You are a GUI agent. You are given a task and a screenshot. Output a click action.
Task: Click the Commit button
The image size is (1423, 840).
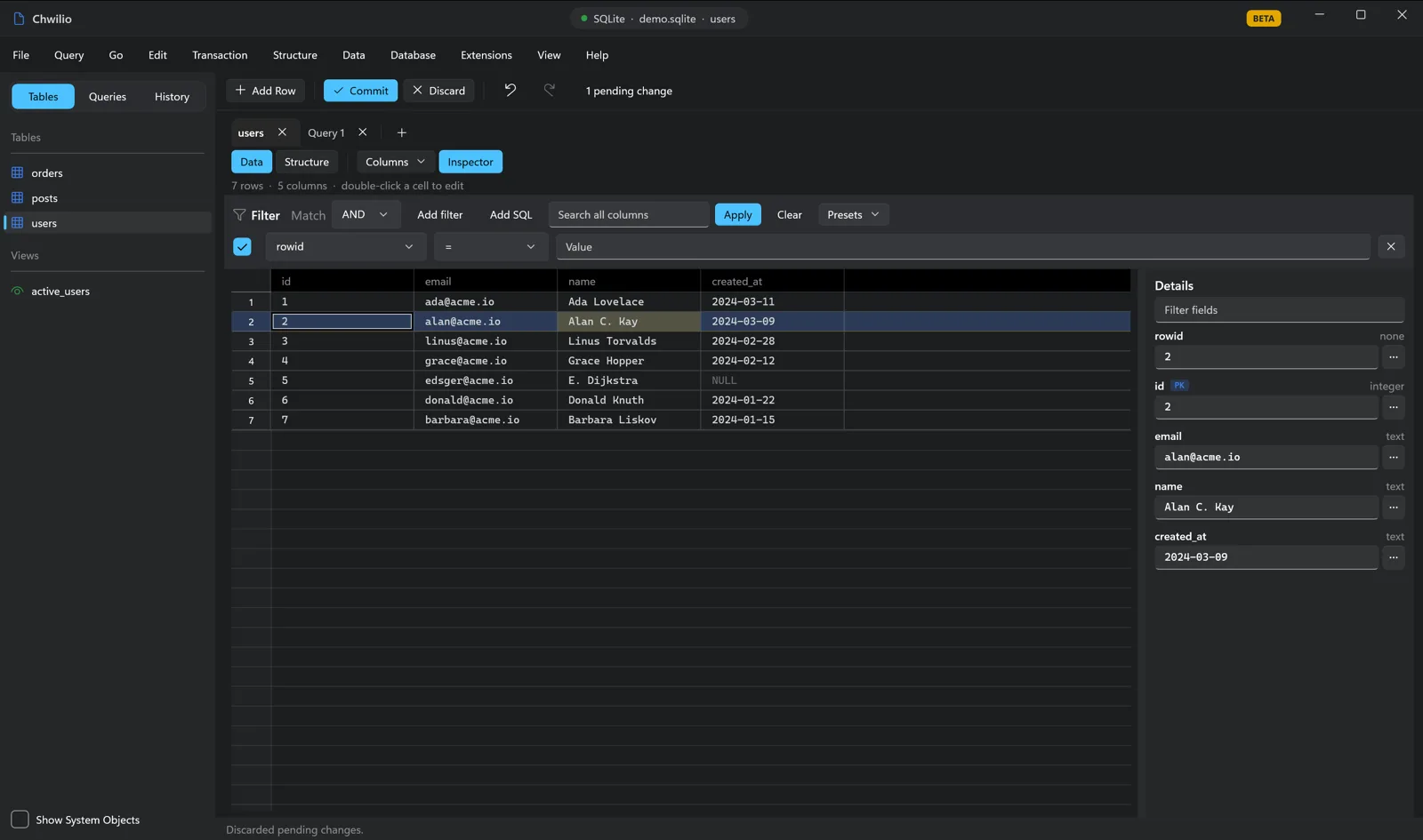(x=360, y=91)
